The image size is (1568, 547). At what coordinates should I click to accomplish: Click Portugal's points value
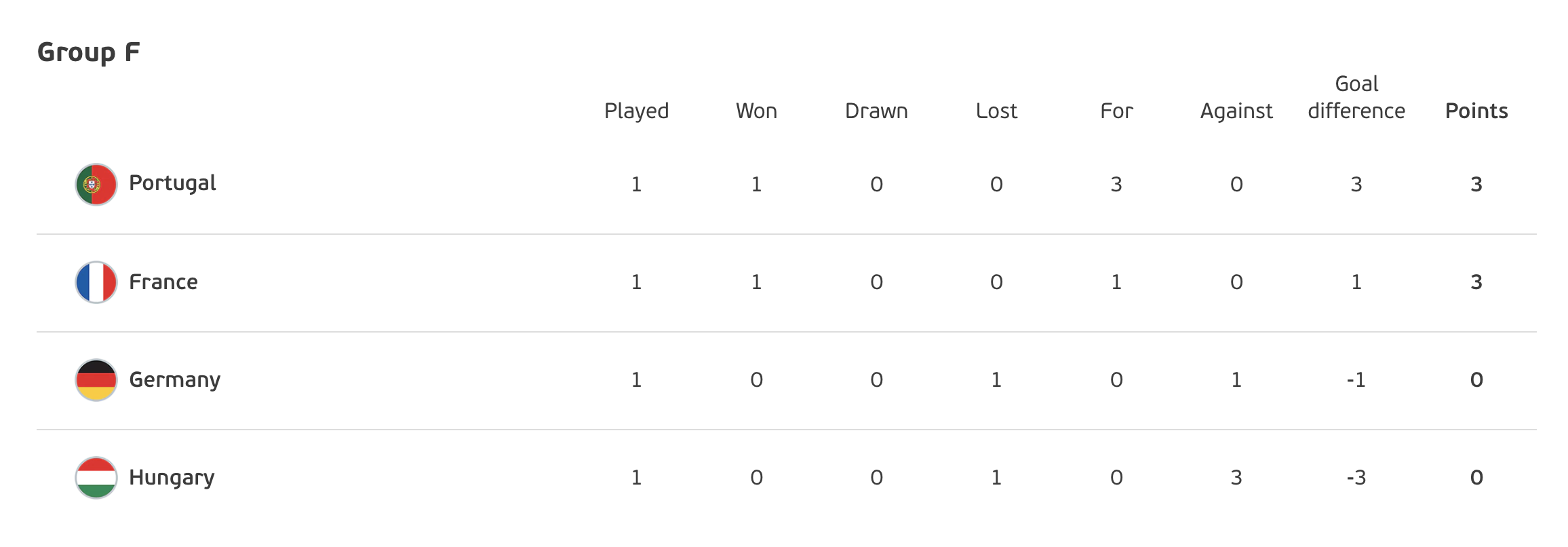[1476, 185]
